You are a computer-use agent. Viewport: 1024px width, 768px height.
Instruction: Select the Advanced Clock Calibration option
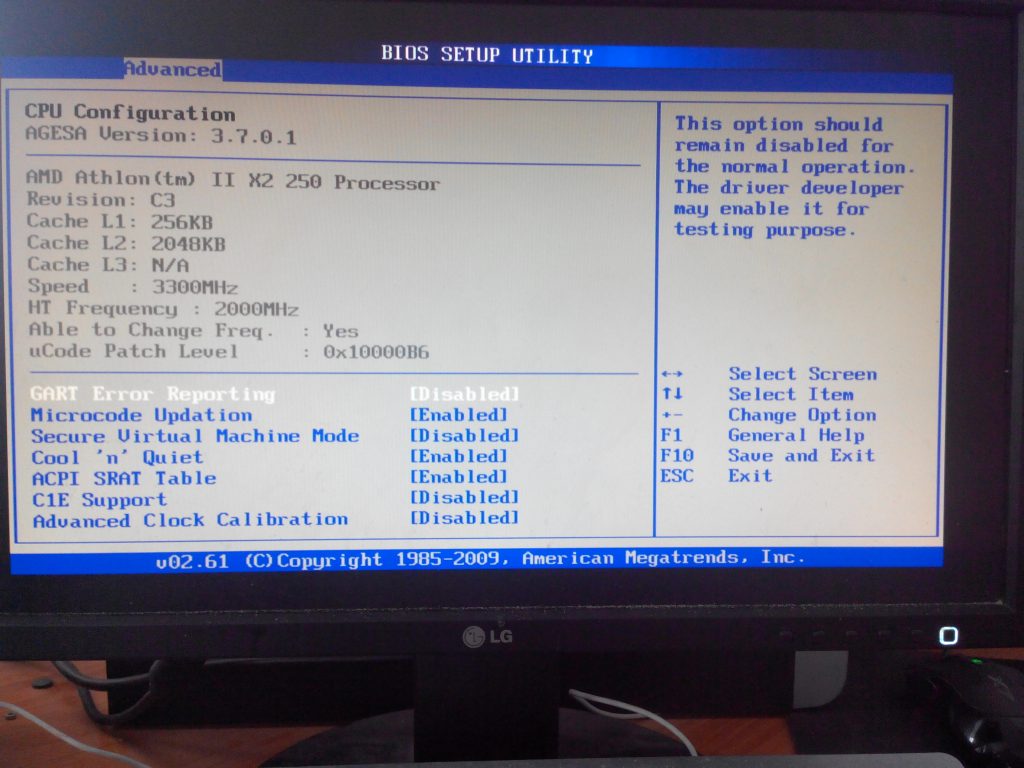click(190, 520)
